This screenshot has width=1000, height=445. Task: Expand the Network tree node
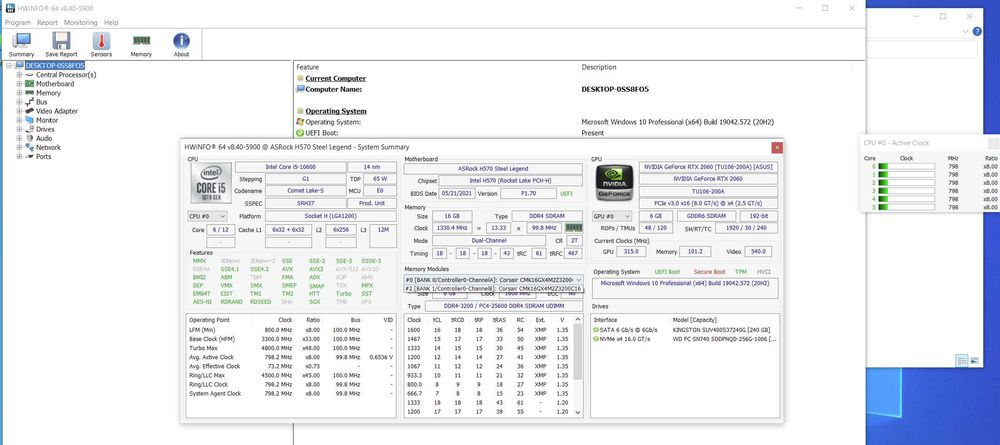coord(19,147)
